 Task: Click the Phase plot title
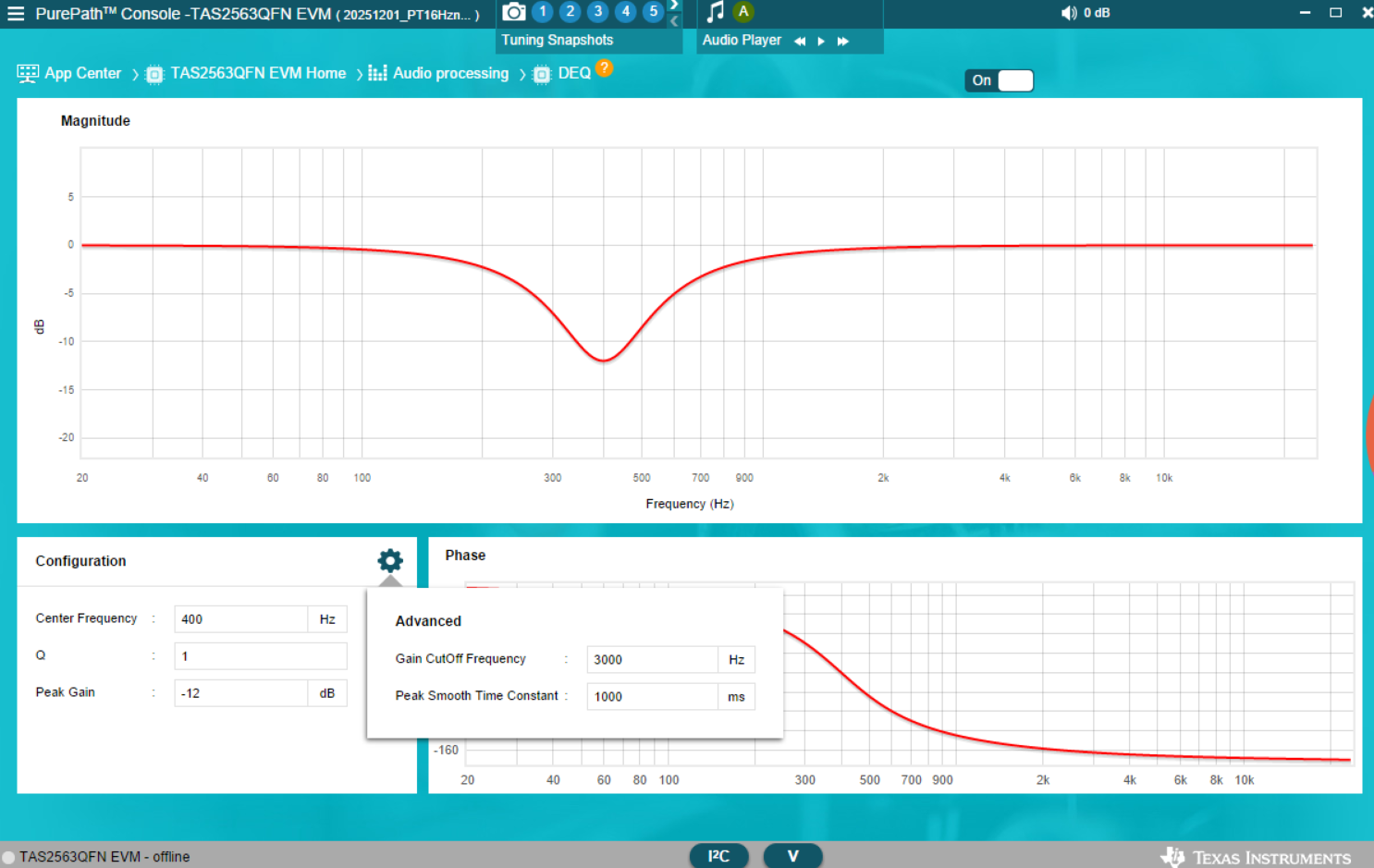[x=465, y=556]
